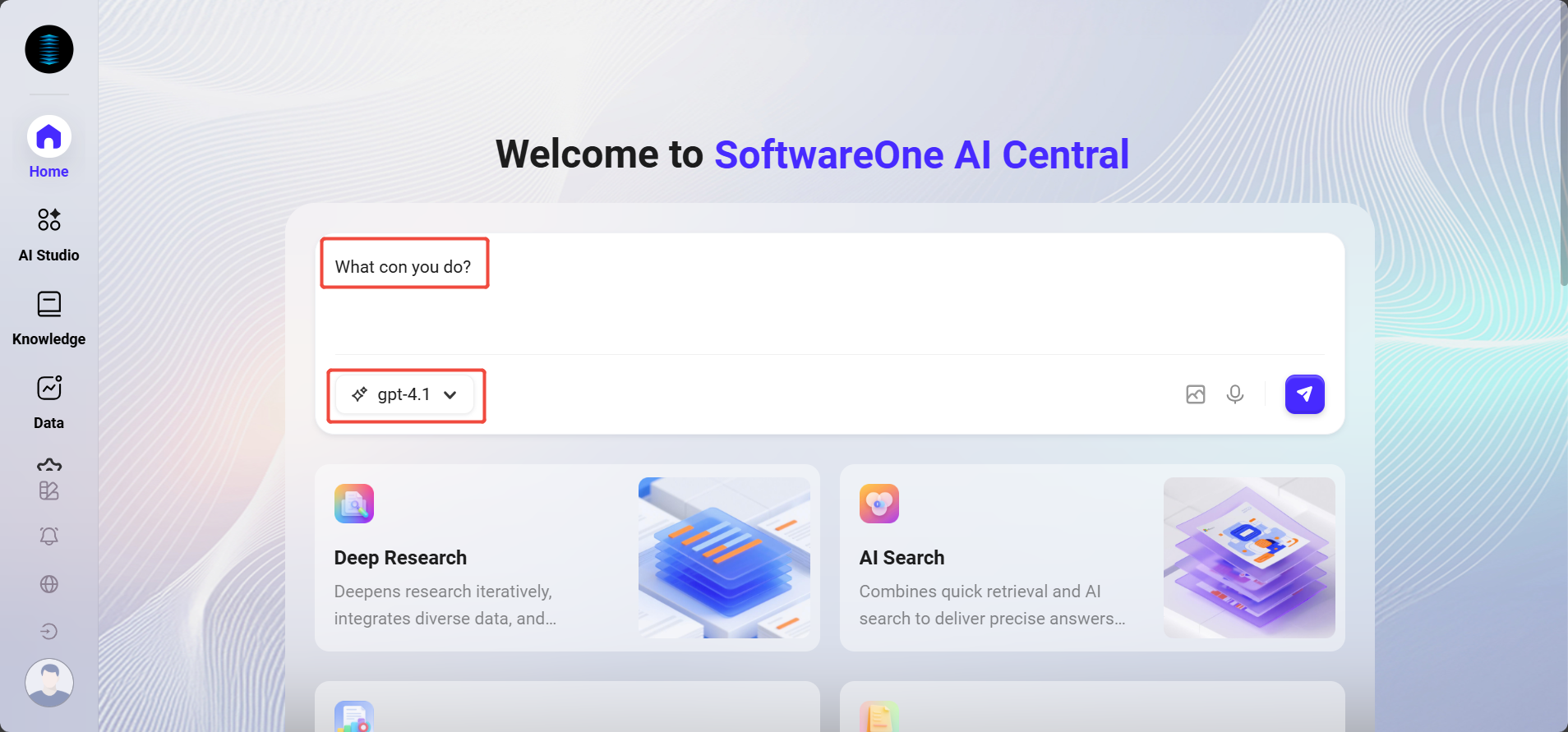The image size is (1568, 732).
Task: Open notifications bell
Action: click(49, 536)
